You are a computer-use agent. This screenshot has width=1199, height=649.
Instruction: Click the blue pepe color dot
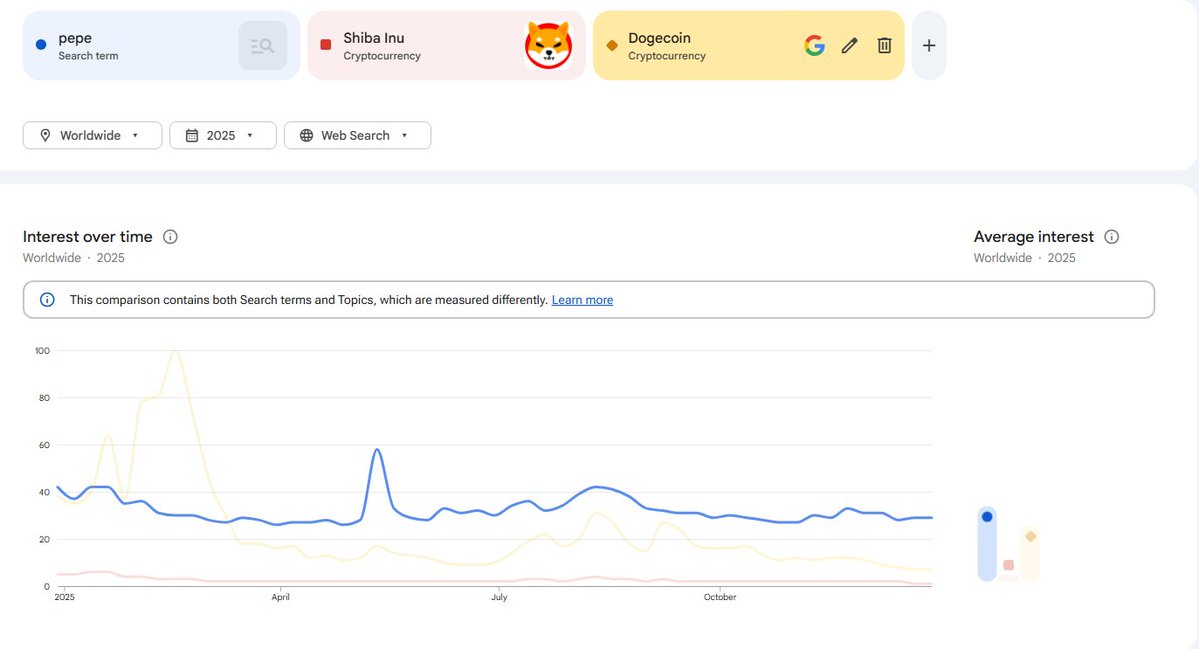40,45
